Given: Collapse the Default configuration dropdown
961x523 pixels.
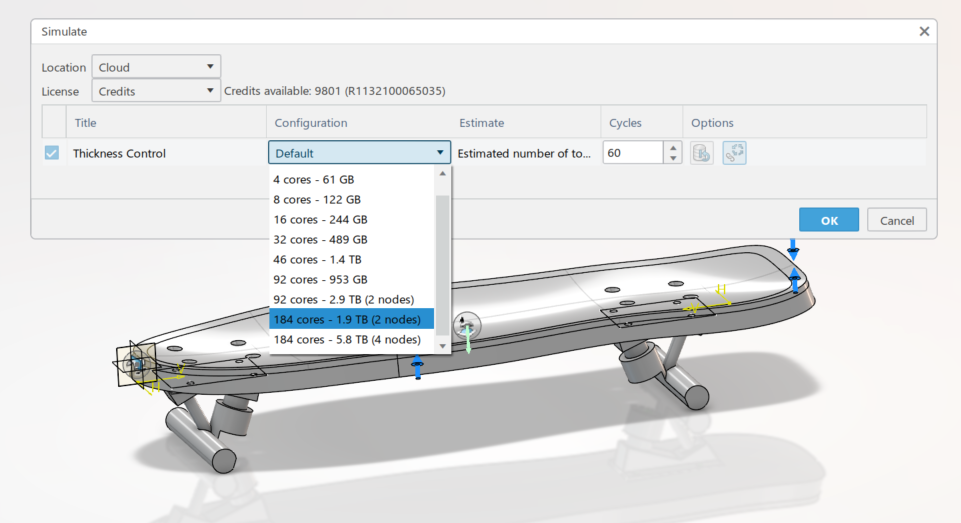Looking at the screenshot, I should tap(359, 153).
